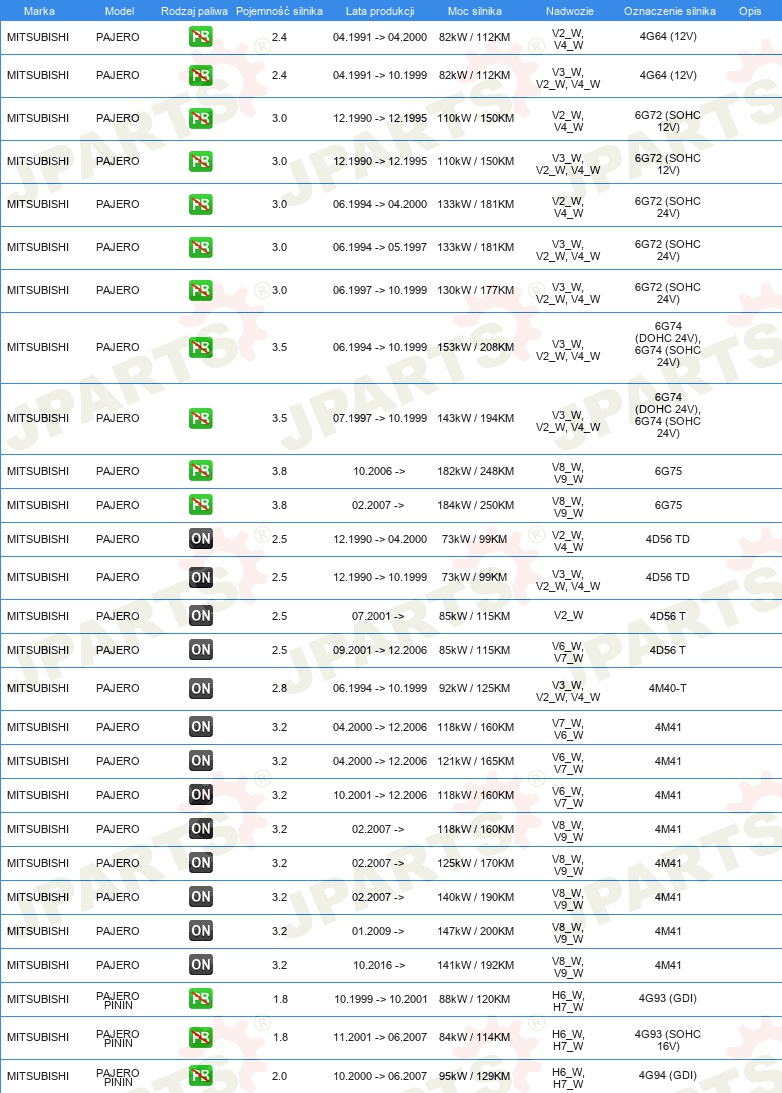Click the 07.2001 -> production date cell
The height and width of the screenshot is (1093, 782).
pos(378,616)
